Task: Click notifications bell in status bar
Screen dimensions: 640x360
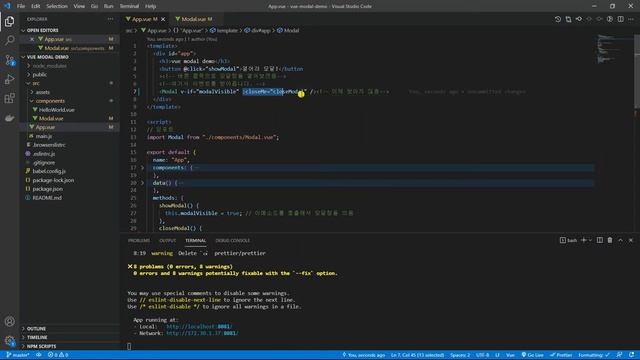Action: pos(631,355)
